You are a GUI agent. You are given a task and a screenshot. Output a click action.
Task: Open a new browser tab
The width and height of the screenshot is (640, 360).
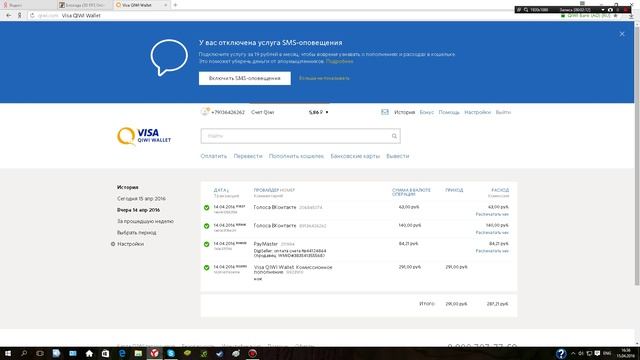[176, 5]
